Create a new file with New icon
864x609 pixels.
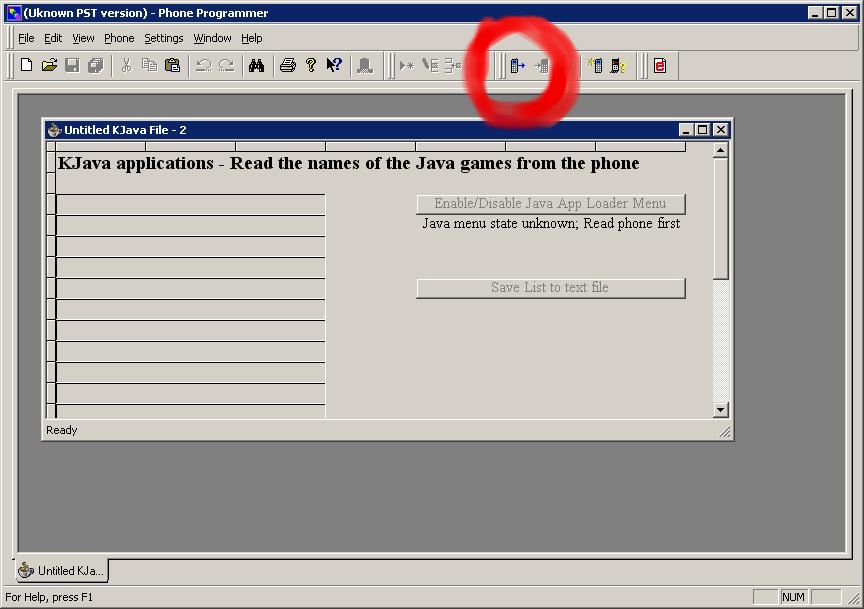pyautogui.click(x=26, y=66)
